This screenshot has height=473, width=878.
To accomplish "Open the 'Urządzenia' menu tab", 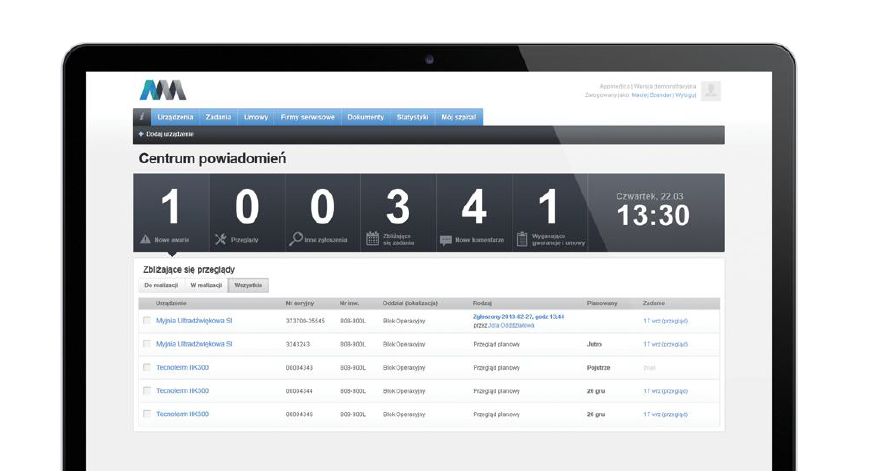I will [x=175, y=117].
